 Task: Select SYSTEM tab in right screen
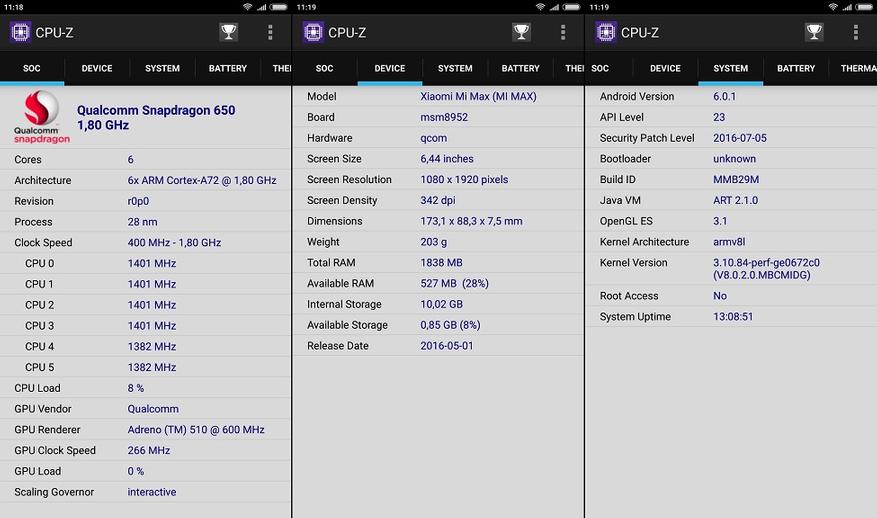point(730,68)
